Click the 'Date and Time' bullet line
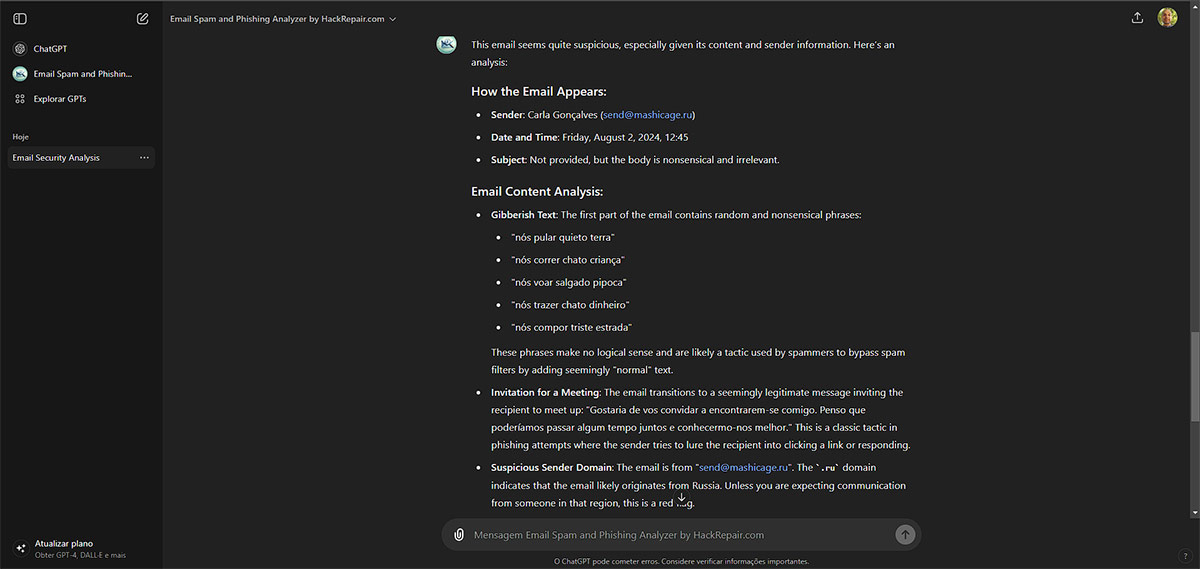Image resolution: width=1200 pixels, height=569 pixels. pos(589,137)
